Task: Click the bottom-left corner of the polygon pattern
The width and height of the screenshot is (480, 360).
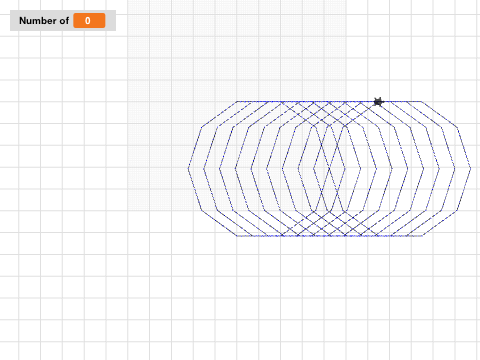Action: pyautogui.click(x=237, y=236)
